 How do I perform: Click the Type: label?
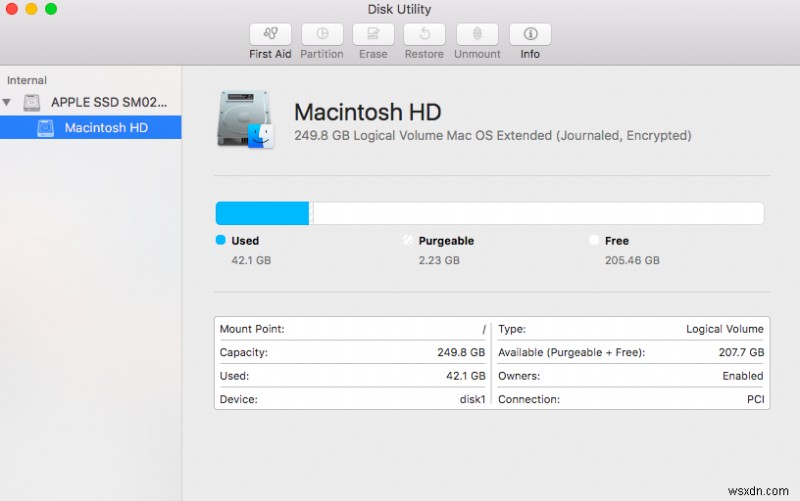[x=512, y=329]
